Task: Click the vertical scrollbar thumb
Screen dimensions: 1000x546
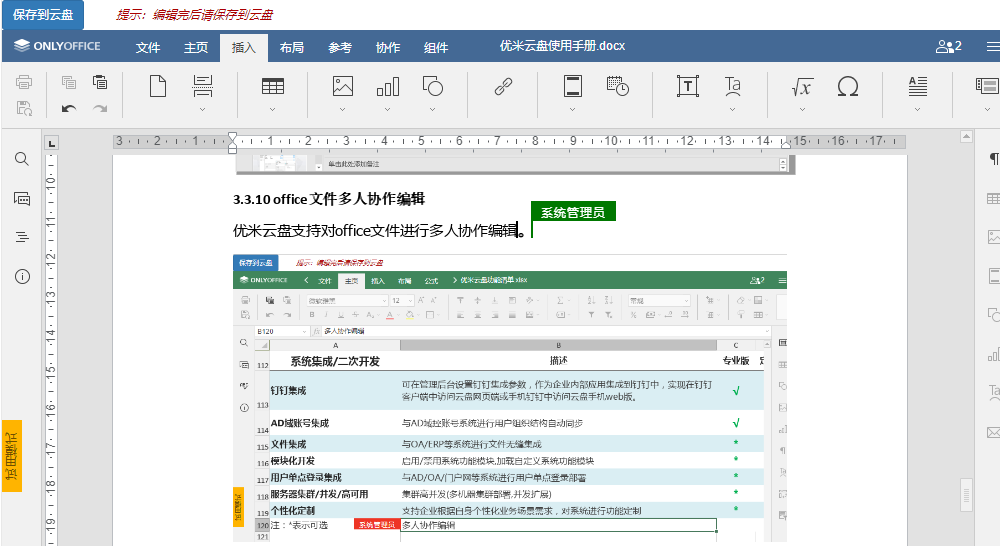Action: click(966, 494)
